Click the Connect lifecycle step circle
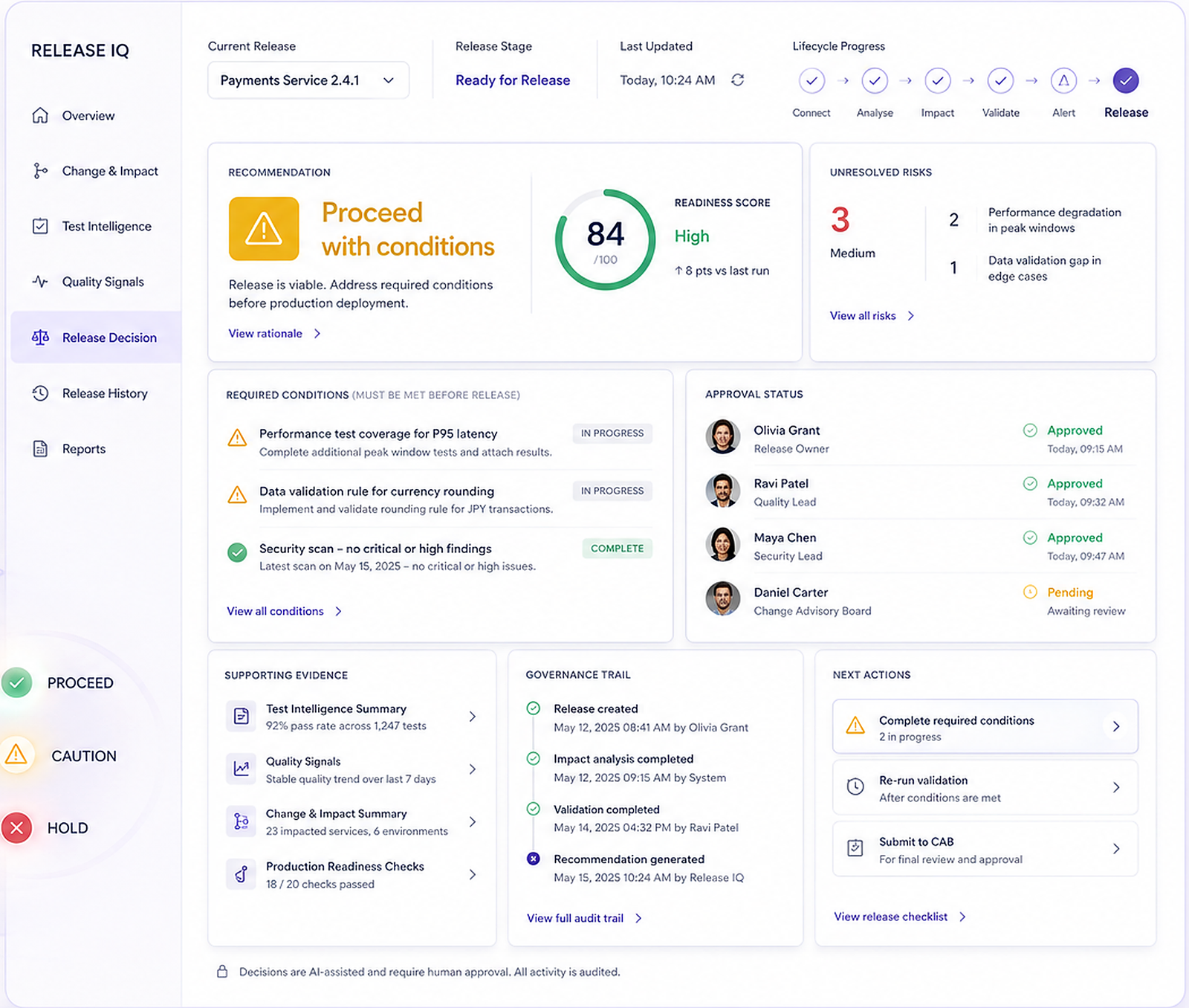 [x=811, y=80]
